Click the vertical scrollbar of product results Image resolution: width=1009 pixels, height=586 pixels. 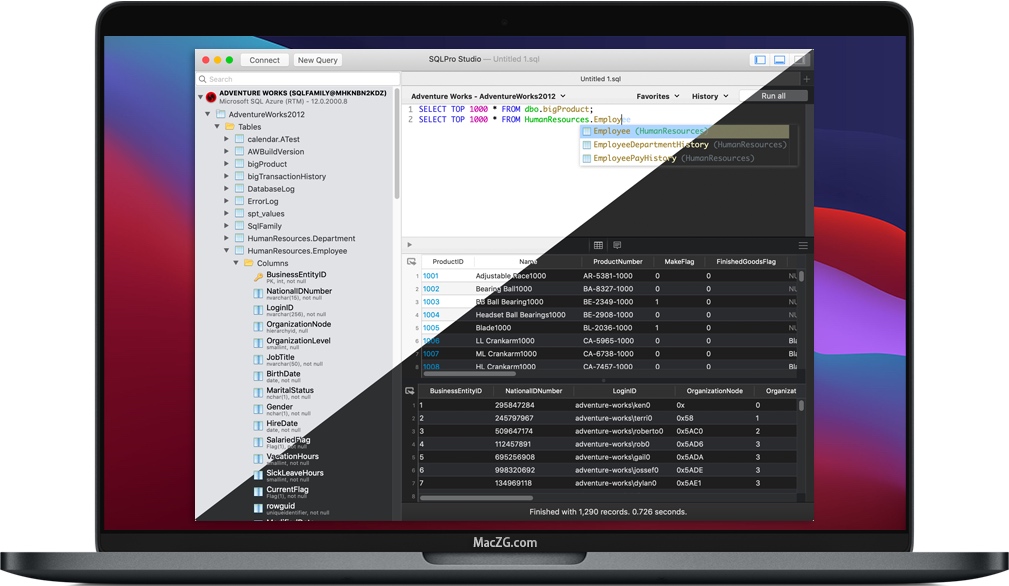801,277
